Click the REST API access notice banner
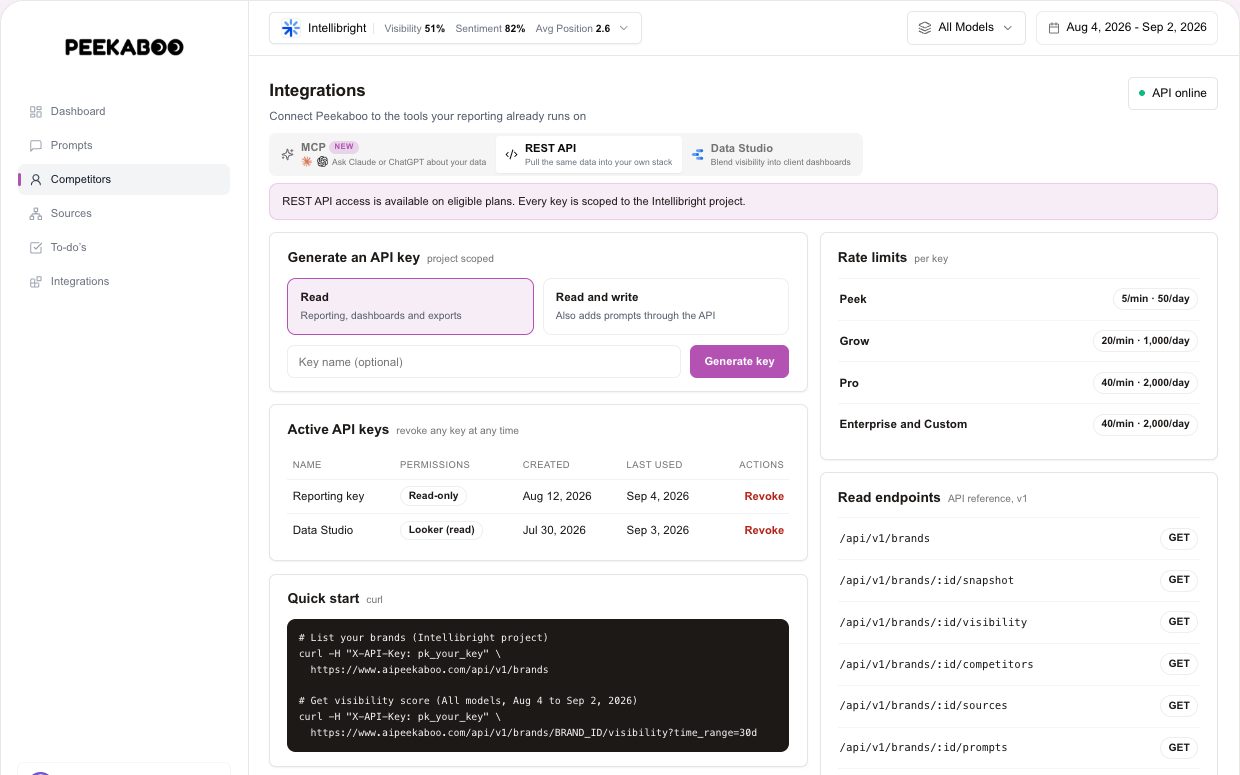The width and height of the screenshot is (1240, 775). coord(743,201)
